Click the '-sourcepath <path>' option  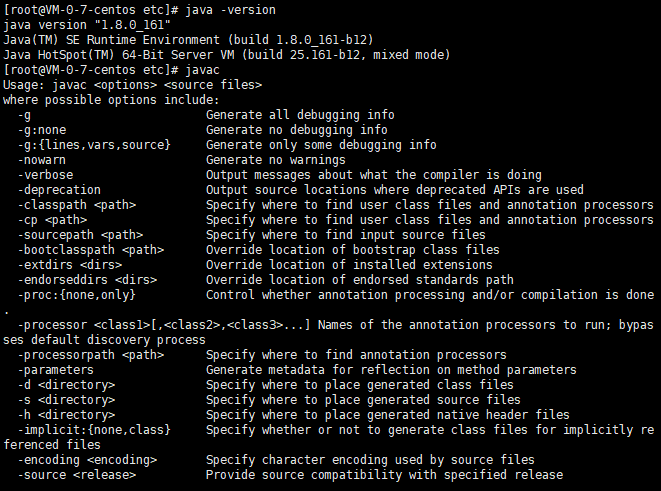(x=81, y=235)
